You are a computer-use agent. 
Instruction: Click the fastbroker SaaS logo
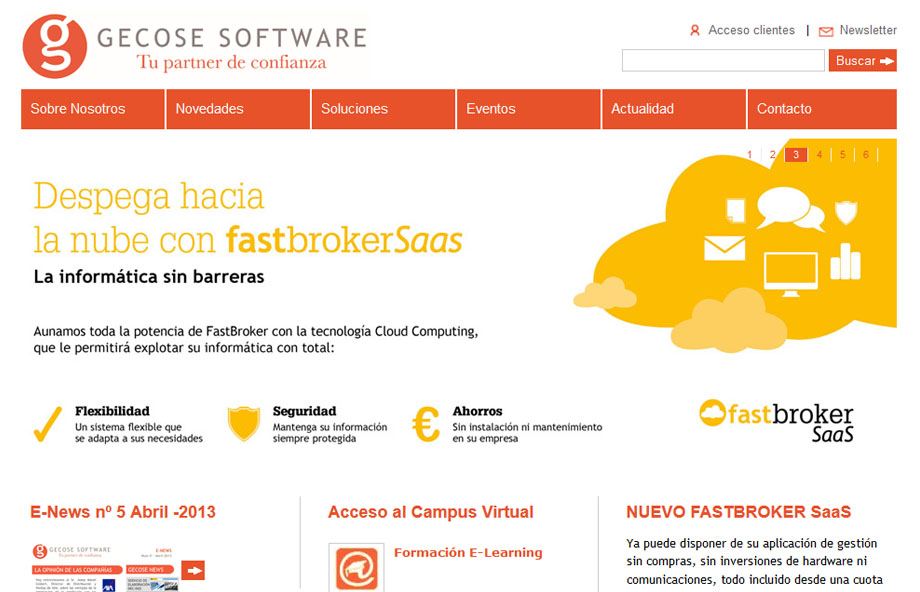click(x=776, y=421)
